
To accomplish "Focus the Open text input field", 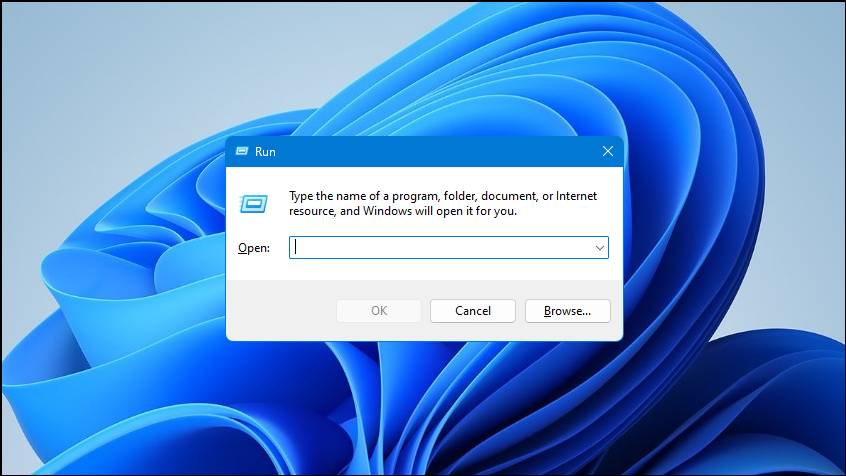I will pyautogui.click(x=448, y=248).
